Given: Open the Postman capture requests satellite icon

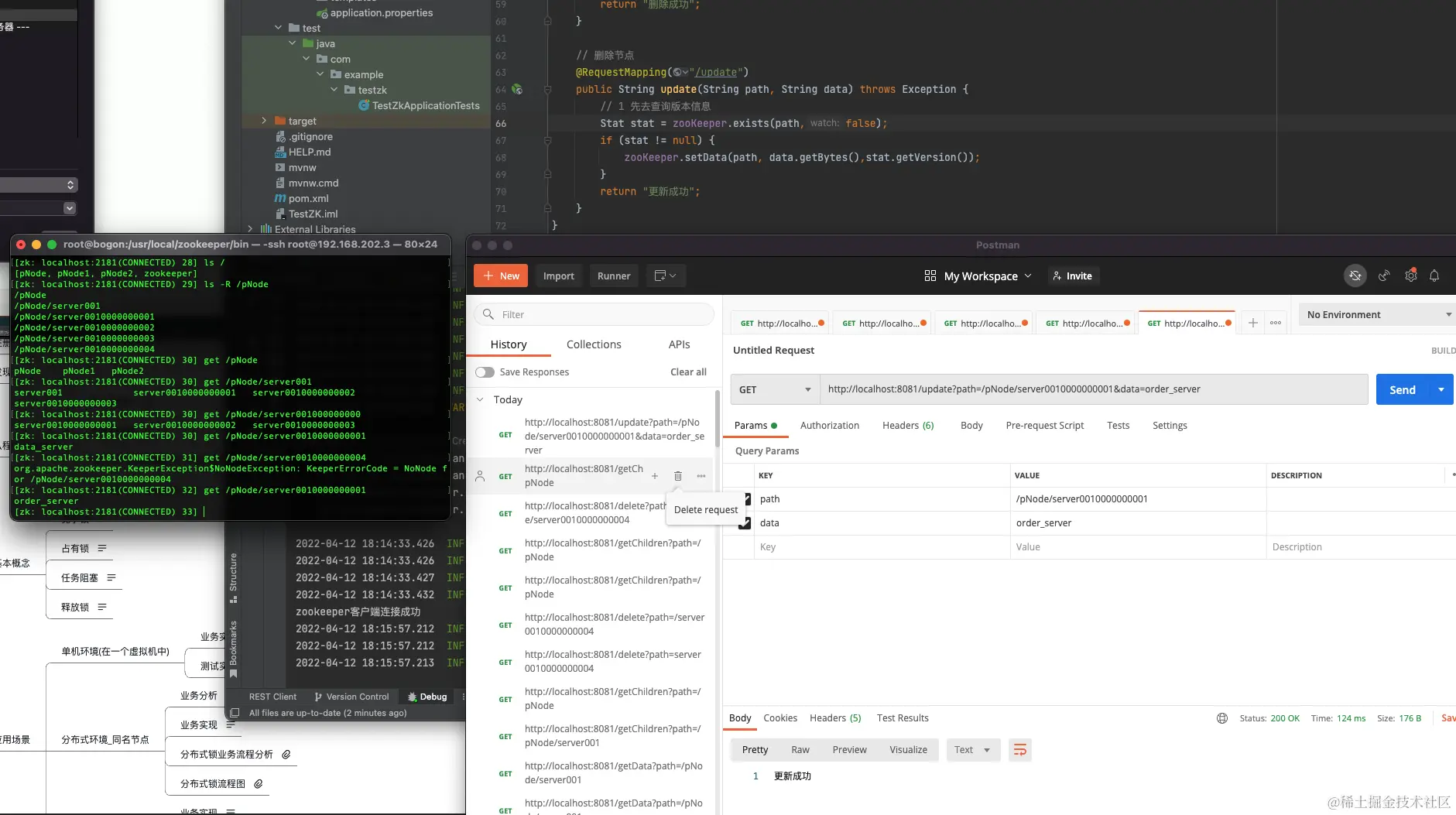Looking at the screenshot, I should [1384, 276].
